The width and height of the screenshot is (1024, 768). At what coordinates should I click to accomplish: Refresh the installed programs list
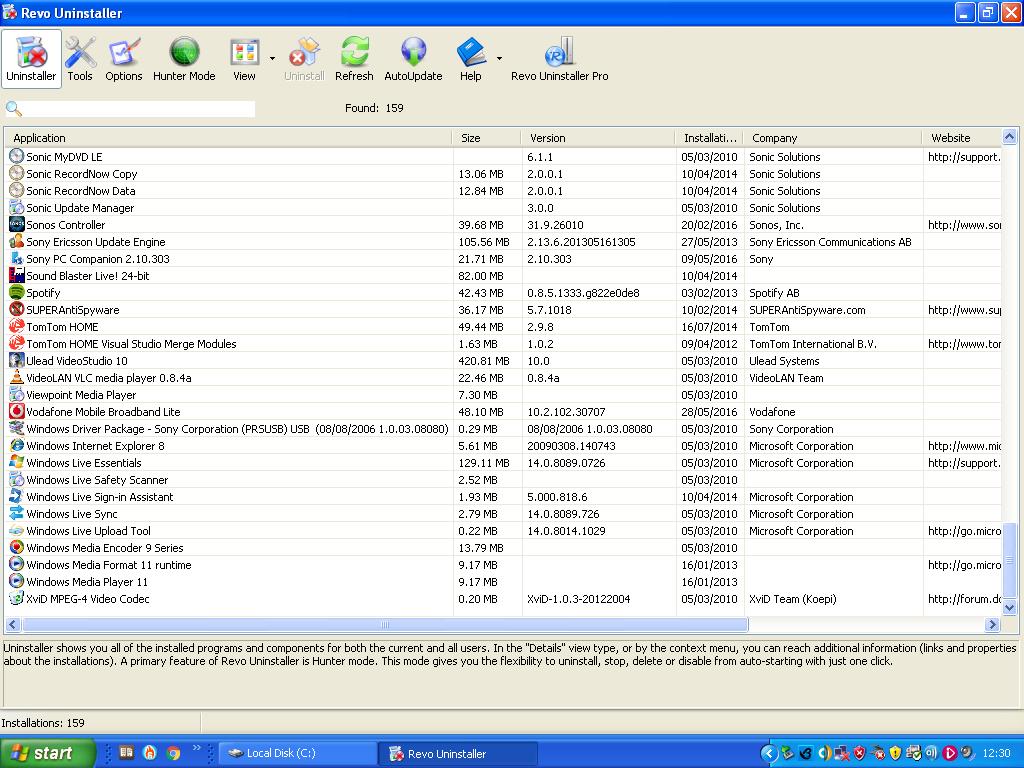[354, 59]
